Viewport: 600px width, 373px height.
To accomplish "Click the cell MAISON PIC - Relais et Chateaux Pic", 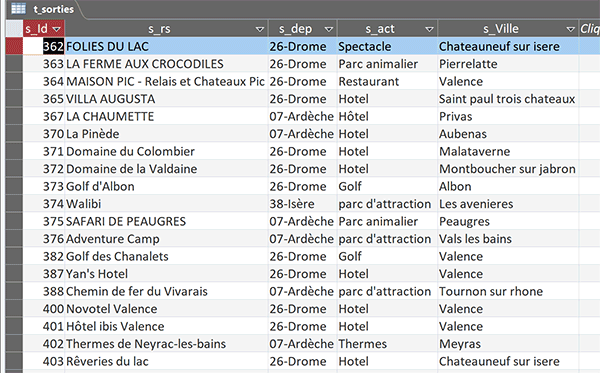I will (166, 81).
